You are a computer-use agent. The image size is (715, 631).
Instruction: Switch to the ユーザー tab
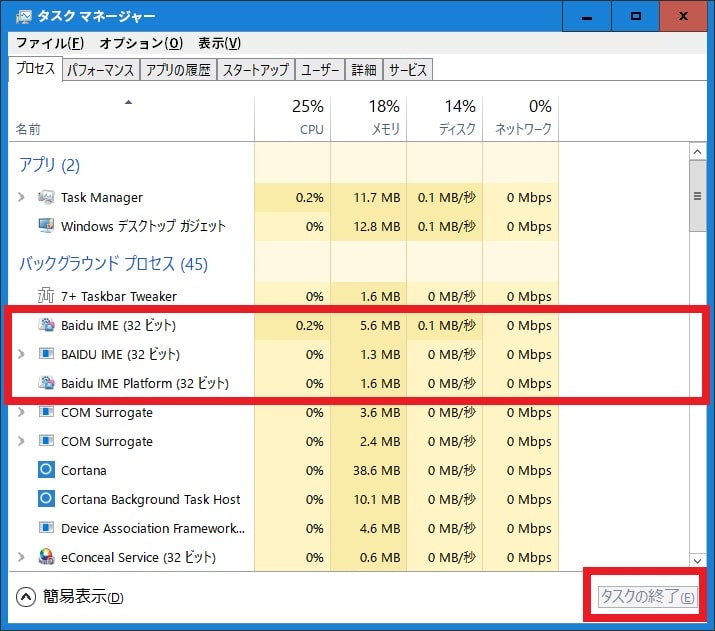[320, 70]
